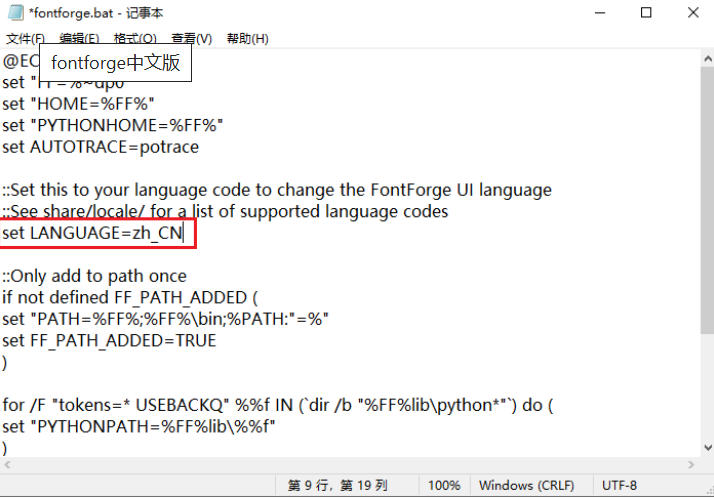Click the Notepad icon in title bar
714x498 pixels.
tap(15, 12)
